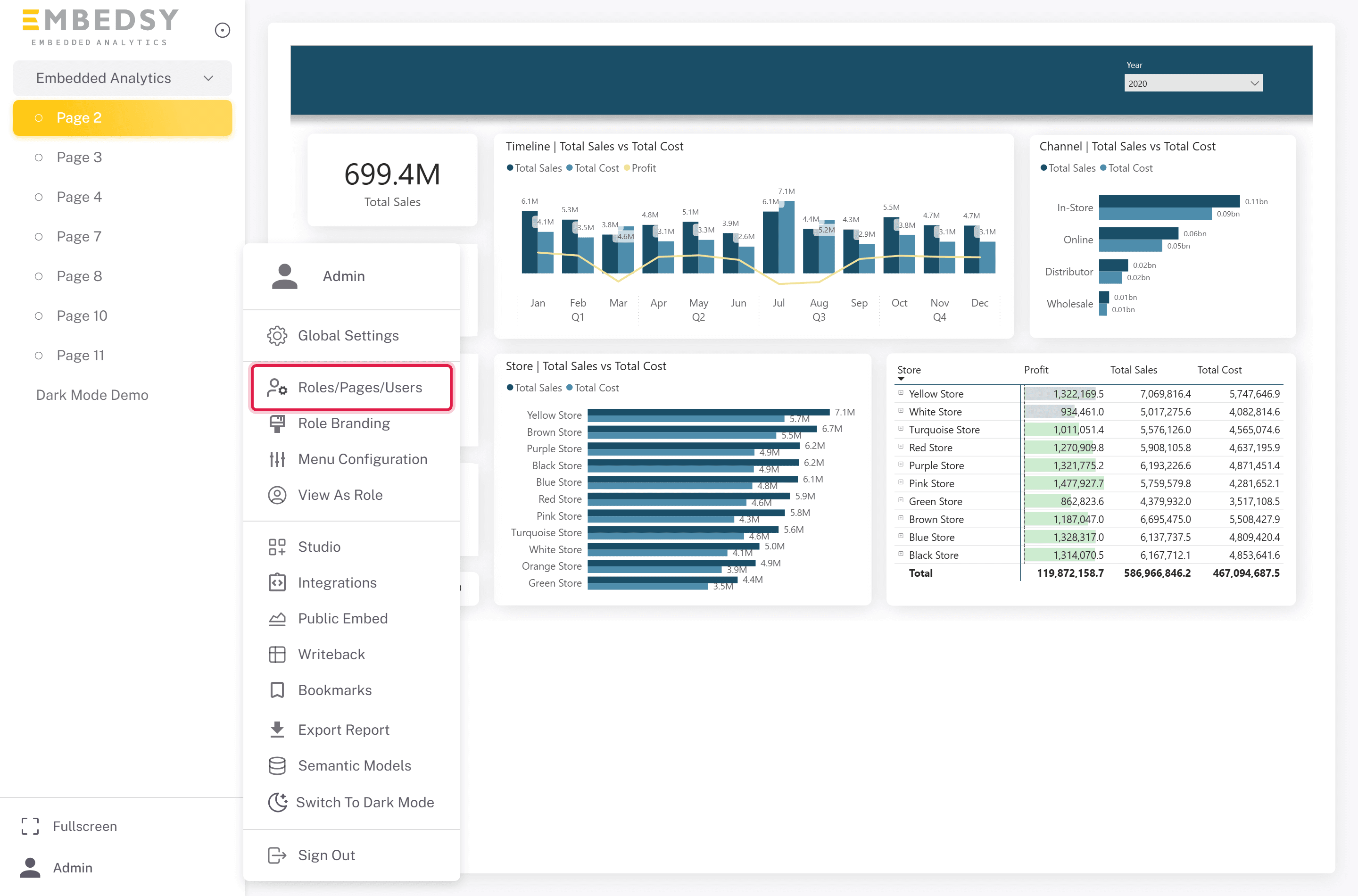Viewport: 1358px width, 896px height.
Task: Click the Semantic Models database icon
Action: coord(277,766)
